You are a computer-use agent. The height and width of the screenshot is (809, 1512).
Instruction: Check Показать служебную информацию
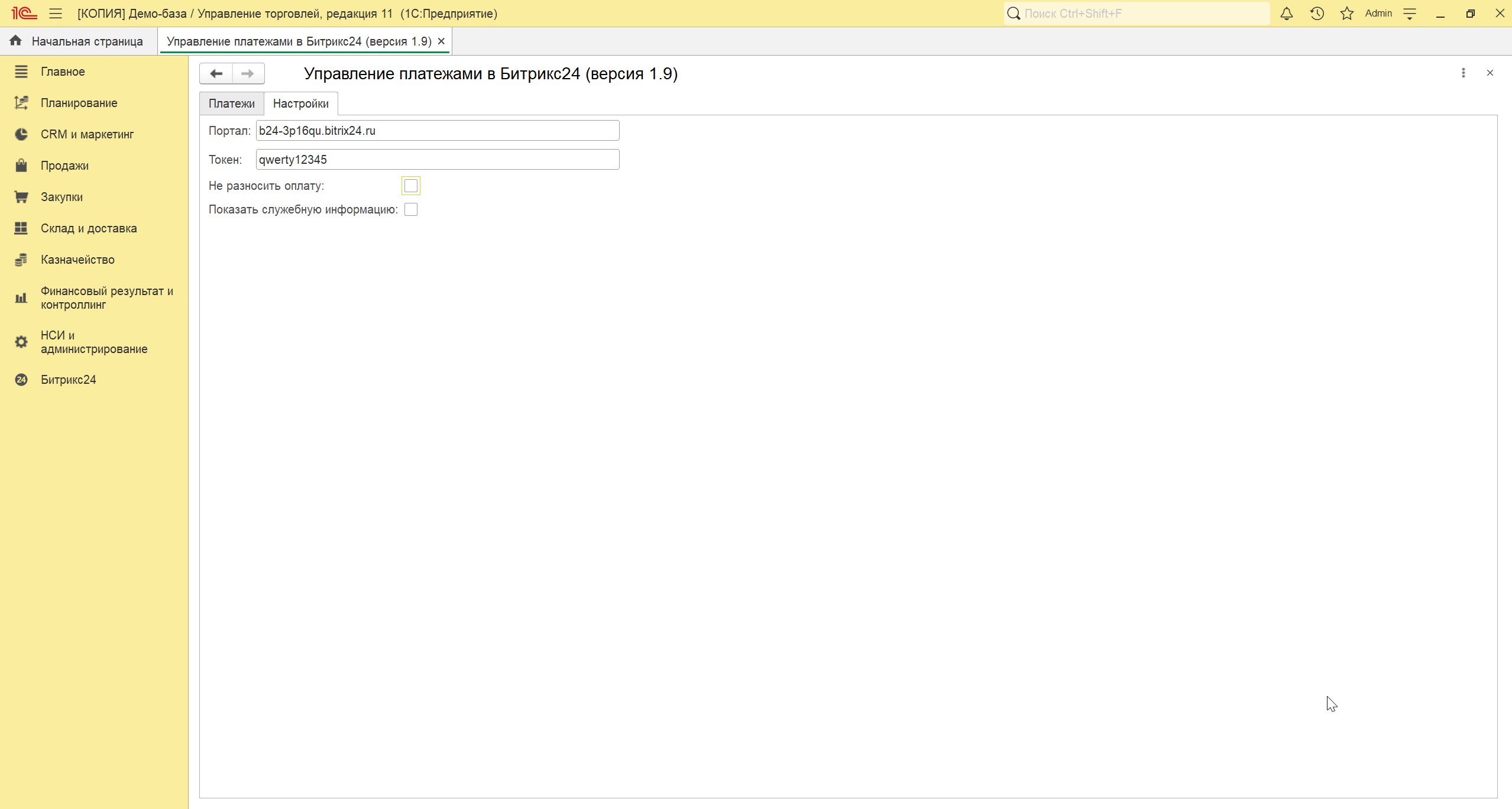(411, 209)
